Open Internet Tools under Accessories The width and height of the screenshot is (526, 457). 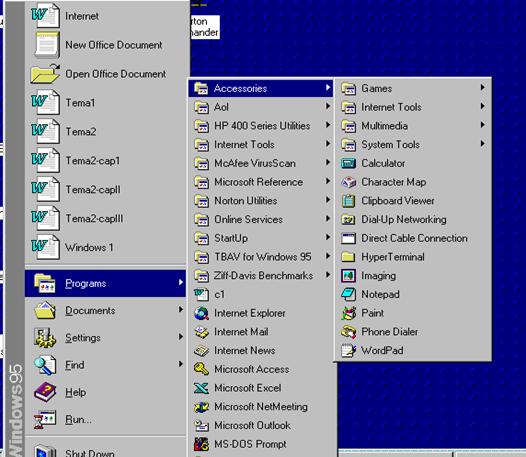[x=413, y=107]
